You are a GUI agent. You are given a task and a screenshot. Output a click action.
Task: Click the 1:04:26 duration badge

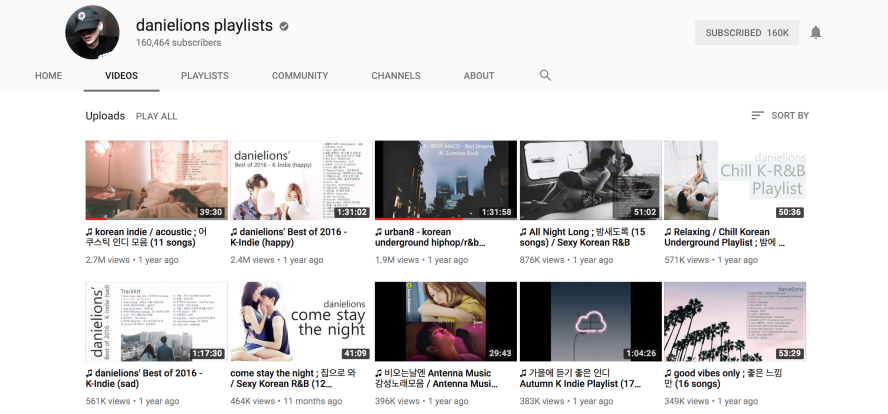point(641,353)
